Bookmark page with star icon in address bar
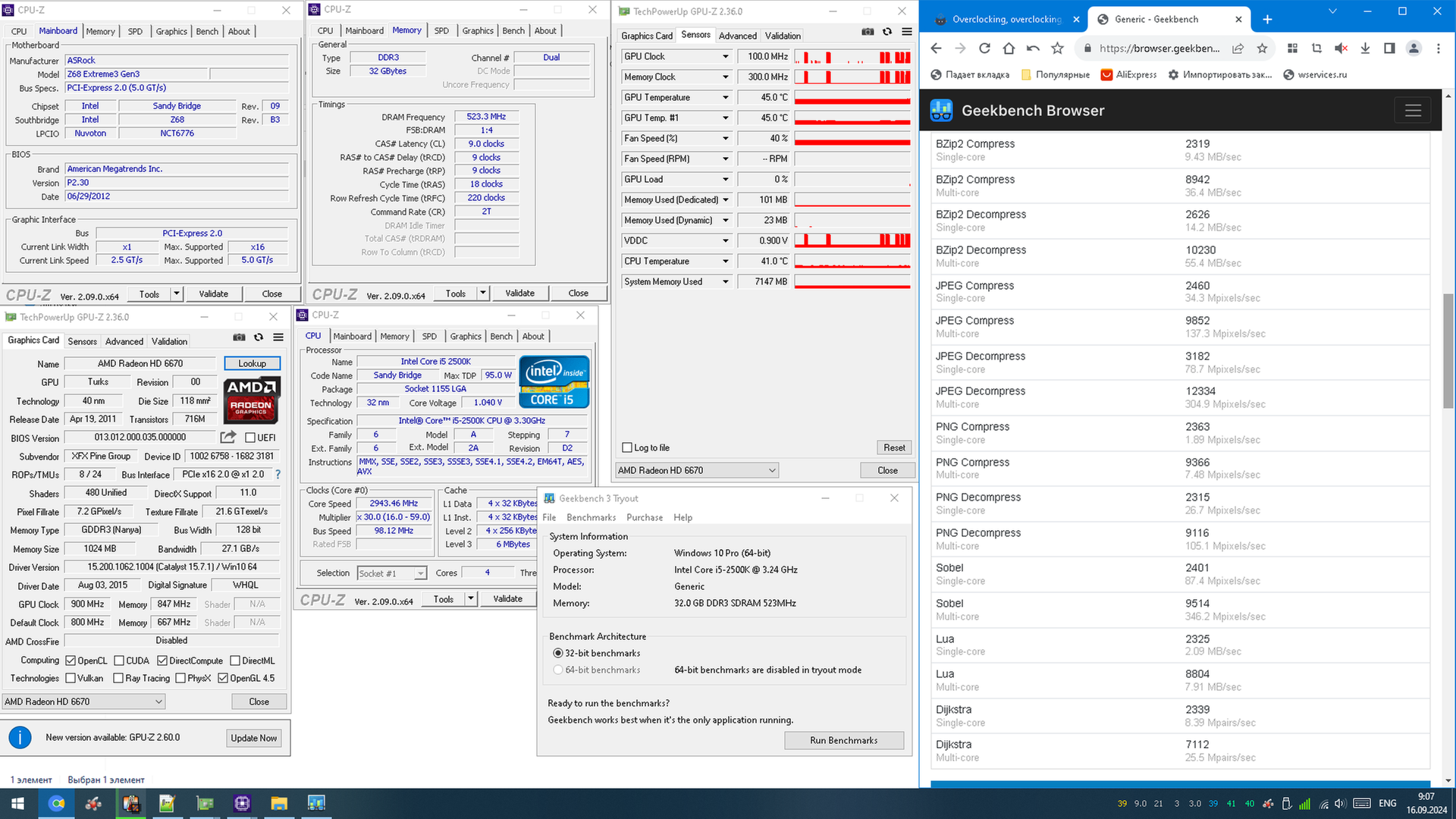The width and height of the screenshot is (1456, 819). pyautogui.click(x=1262, y=49)
